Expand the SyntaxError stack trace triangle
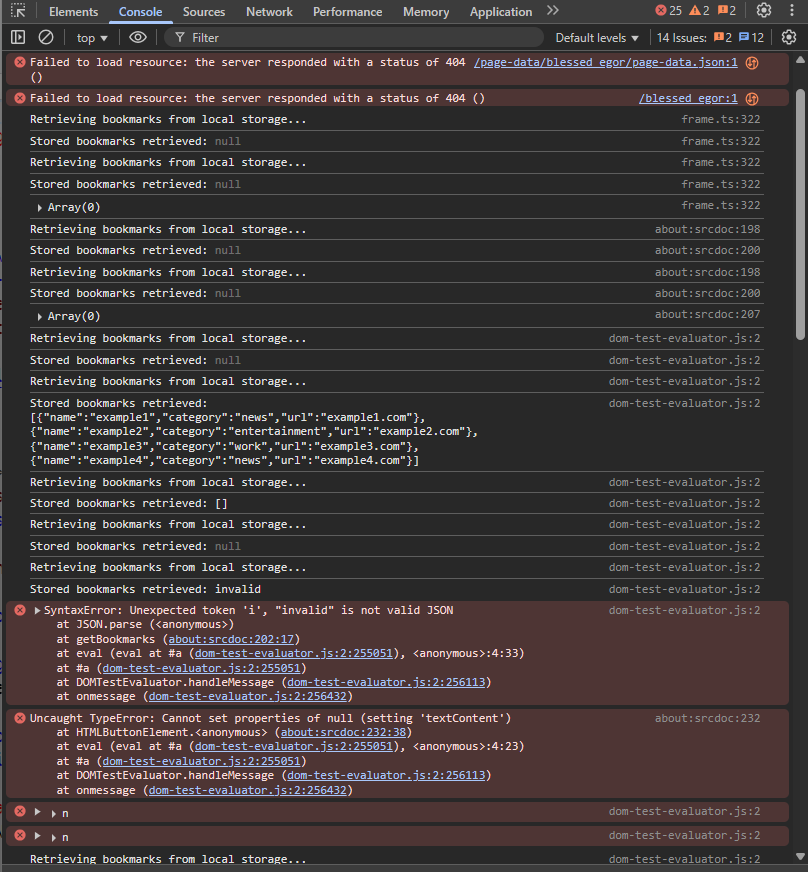The image size is (808, 872). (37, 610)
